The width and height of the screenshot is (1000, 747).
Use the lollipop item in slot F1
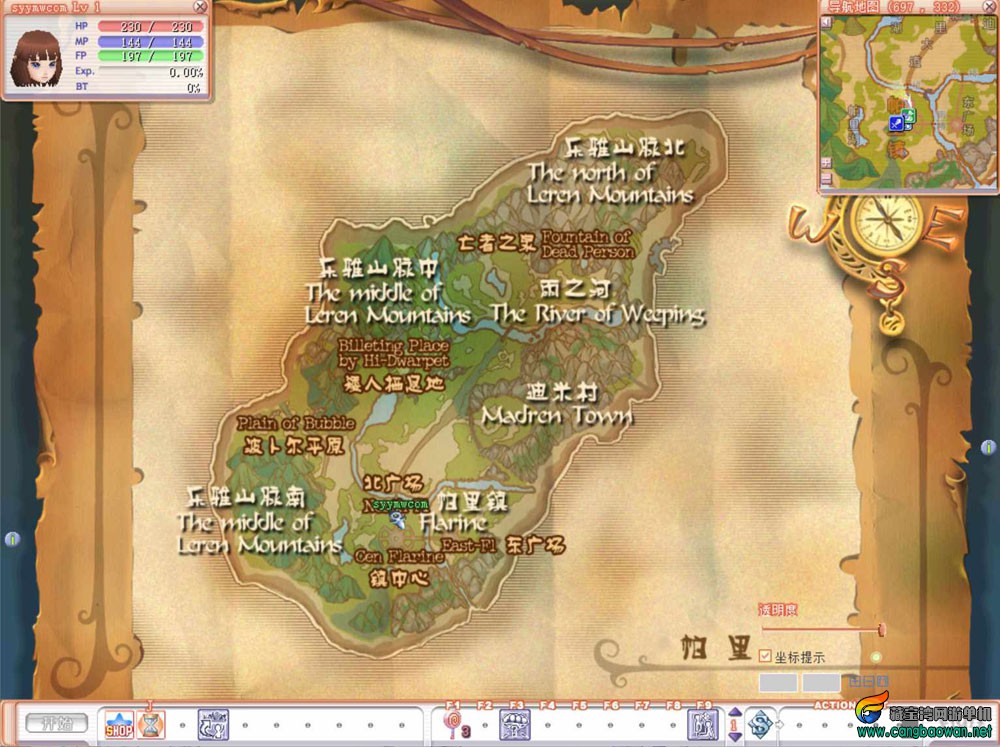click(x=454, y=725)
